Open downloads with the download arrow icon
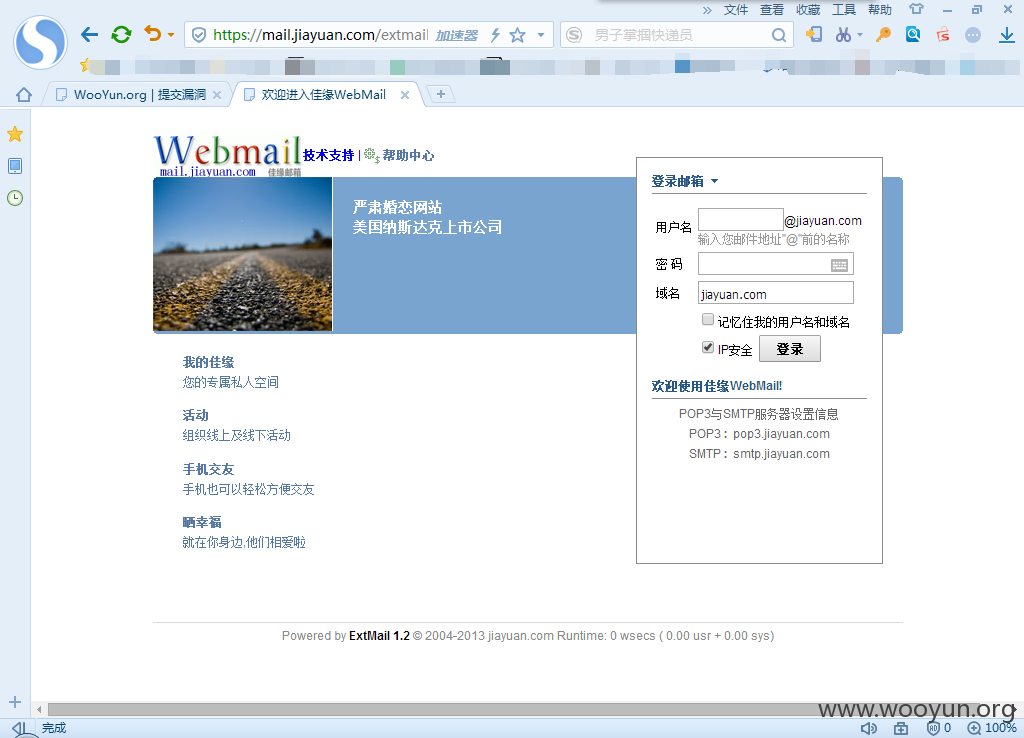The height and width of the screenshot is (738, 1024). [1006, 35]
